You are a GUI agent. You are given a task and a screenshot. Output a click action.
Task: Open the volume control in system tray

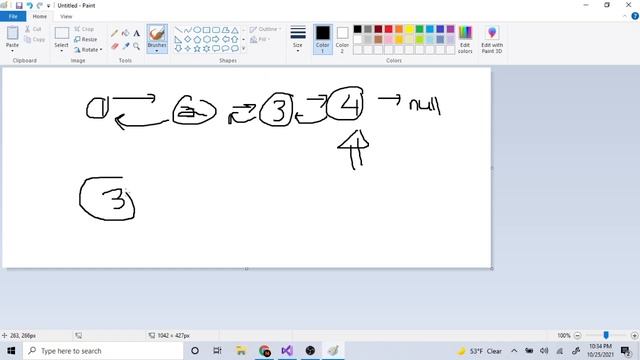tap(544, 351)
